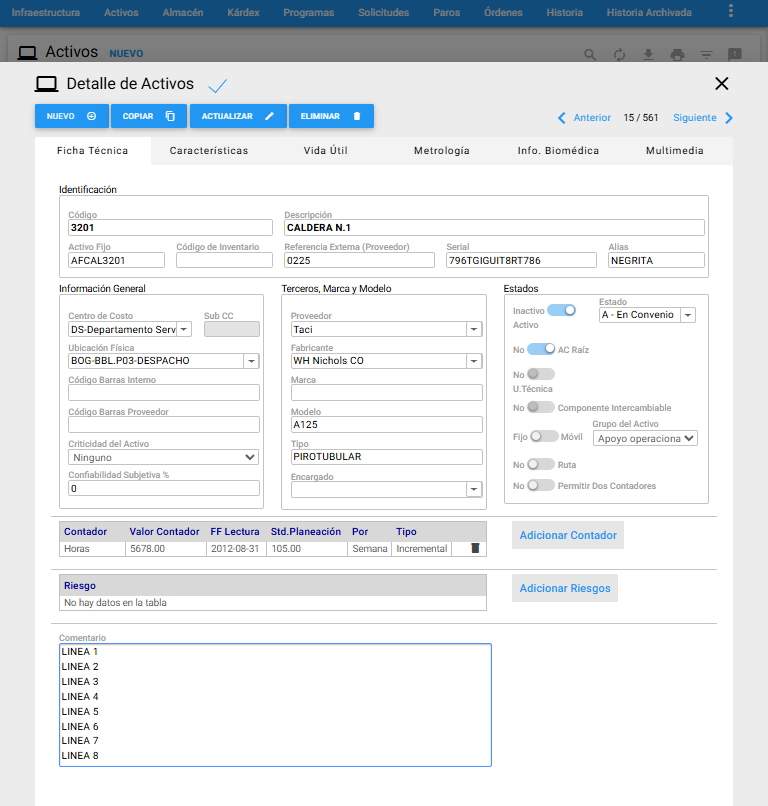Open the Almacén menu
This screenshot has height=806, width=768.
tap(182, 12)
